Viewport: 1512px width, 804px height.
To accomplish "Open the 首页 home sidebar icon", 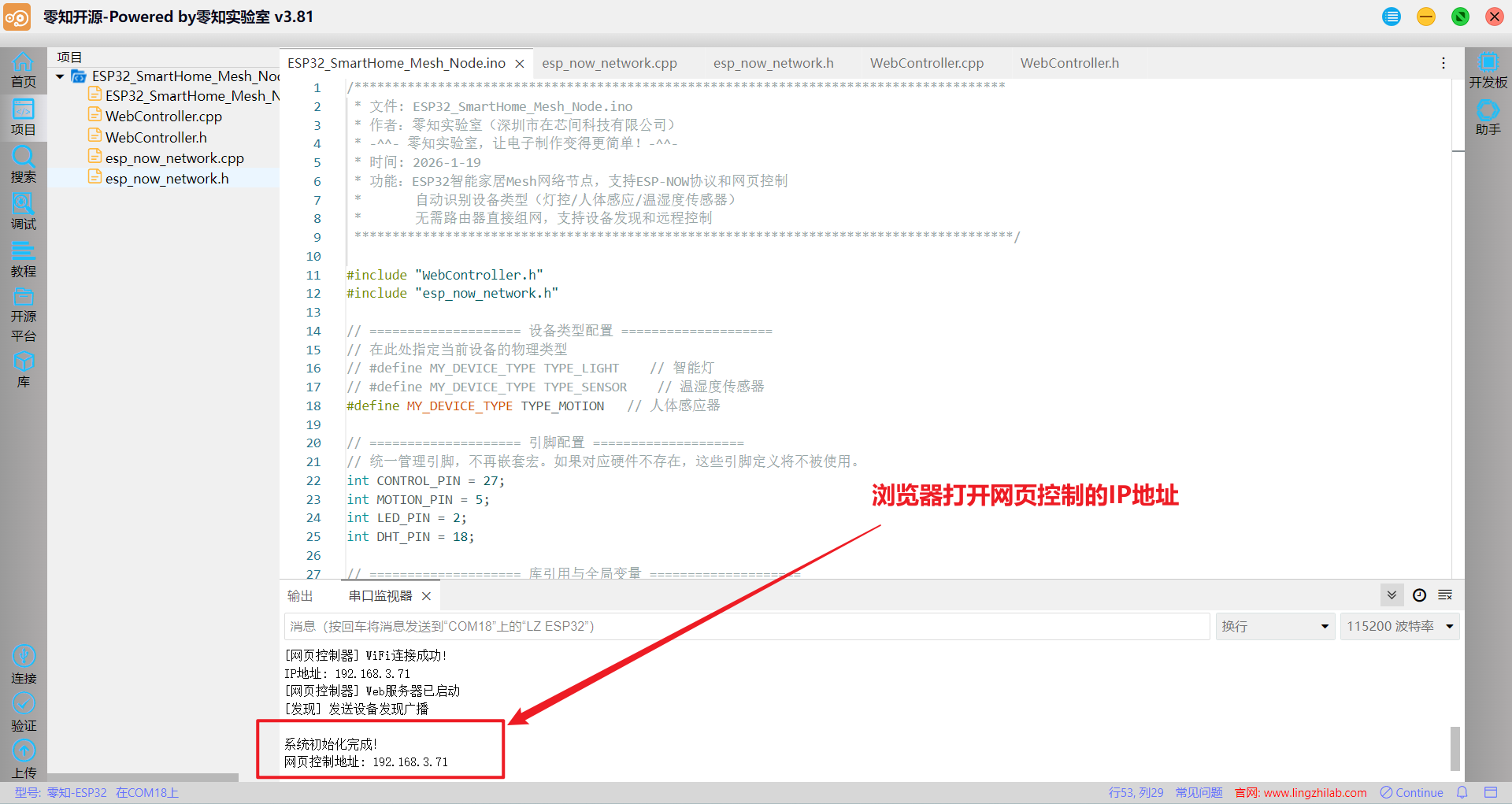I will pyautogui.click(x=23, y=70).
